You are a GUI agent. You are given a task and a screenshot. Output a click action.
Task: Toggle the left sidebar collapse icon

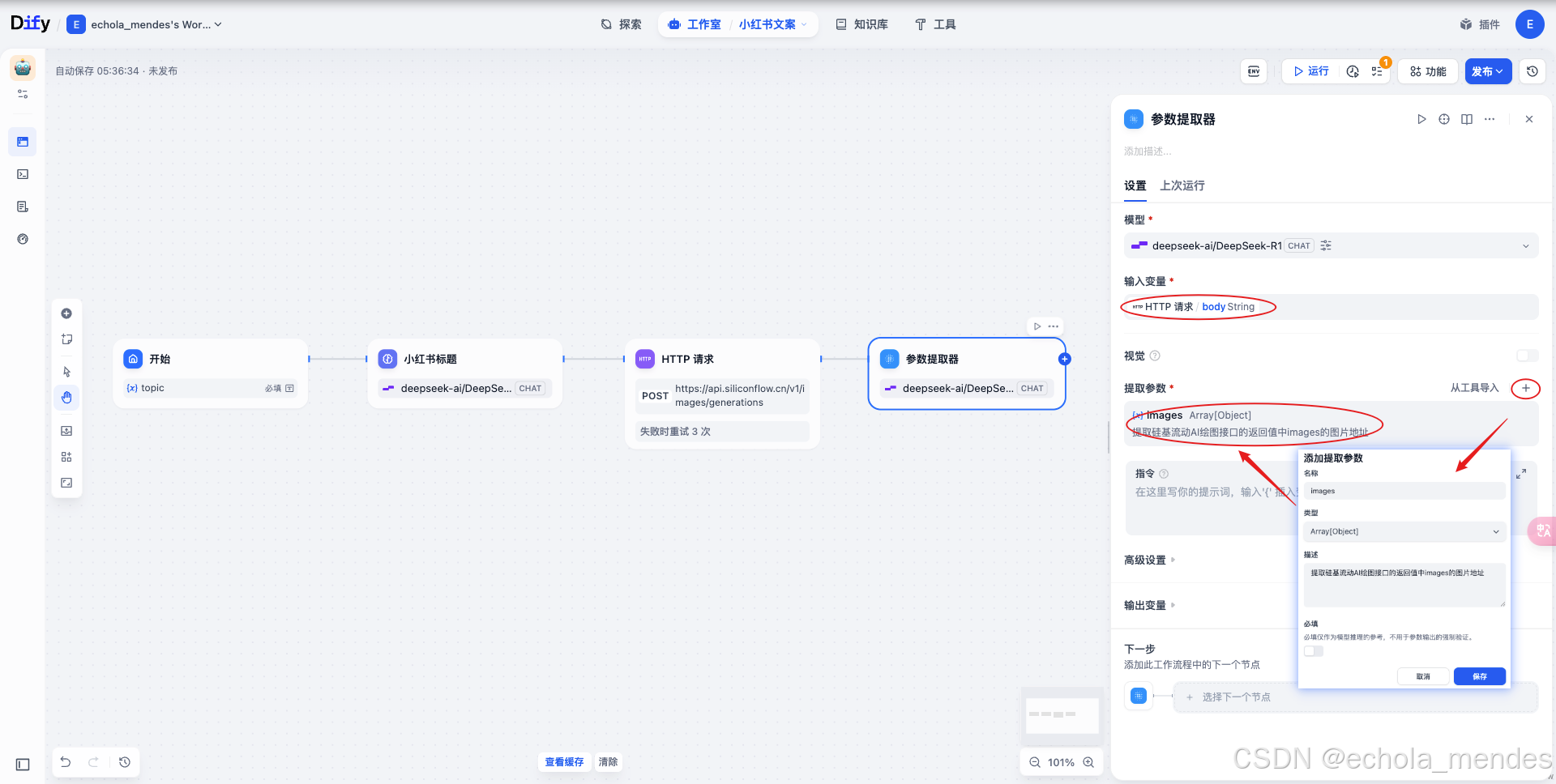point(23,765)
